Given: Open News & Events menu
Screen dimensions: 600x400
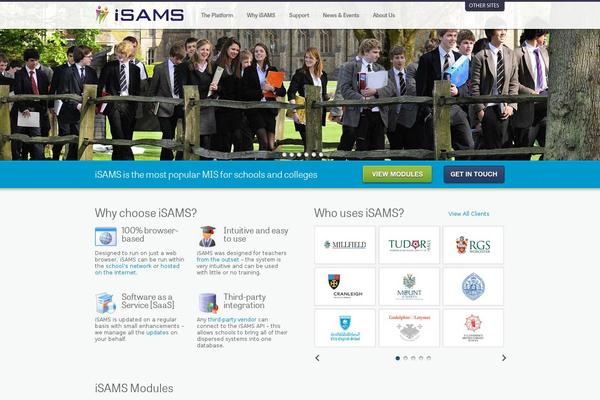Looking at the screenshot, I should (x=341, y=15).
